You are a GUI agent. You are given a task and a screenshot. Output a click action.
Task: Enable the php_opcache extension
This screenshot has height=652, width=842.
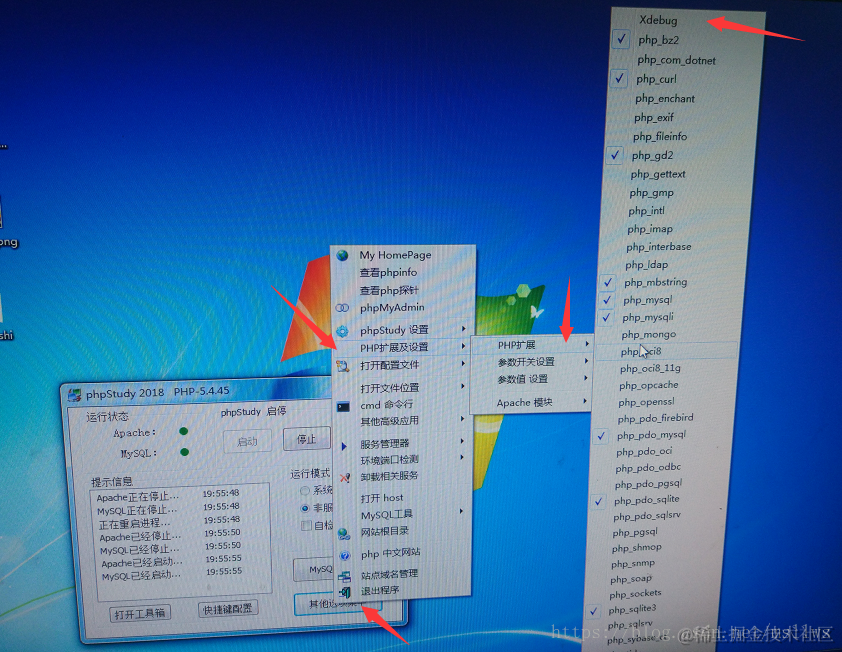[648, 386]
